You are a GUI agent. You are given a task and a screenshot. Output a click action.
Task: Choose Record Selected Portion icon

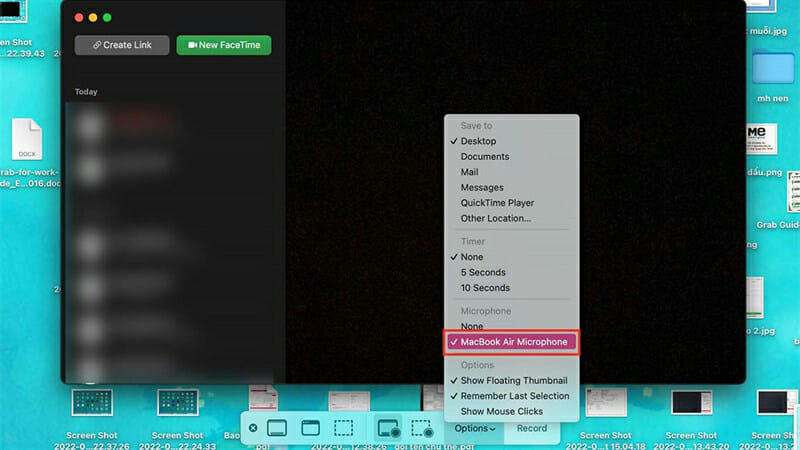pyautogui.click(x=421, y=428)
